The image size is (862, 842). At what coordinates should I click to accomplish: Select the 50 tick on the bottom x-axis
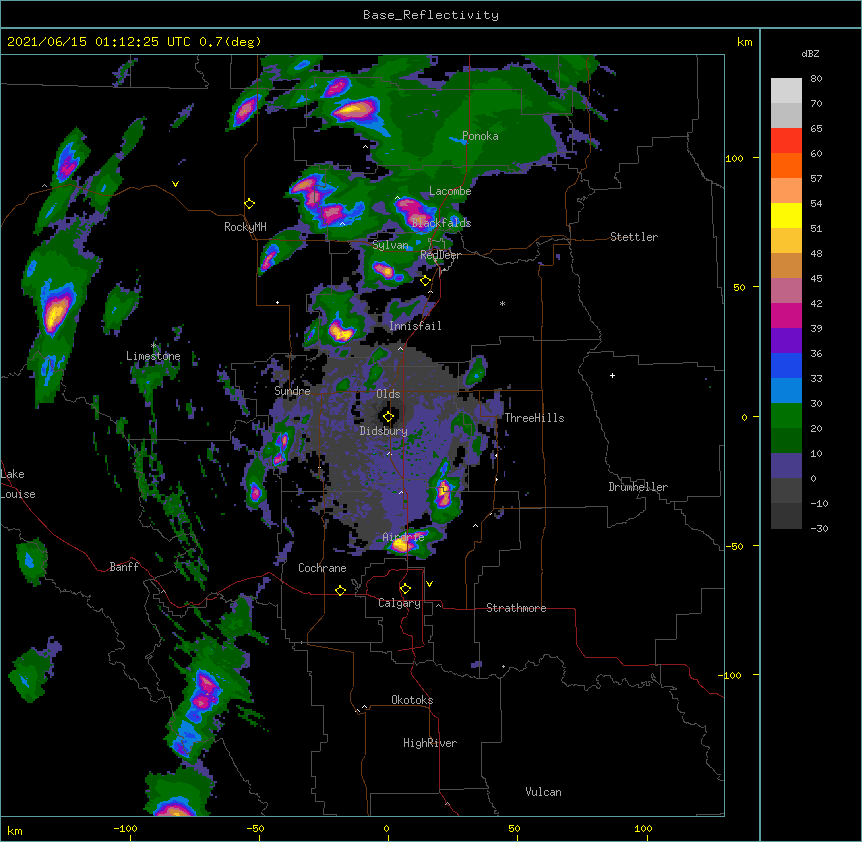514,828
